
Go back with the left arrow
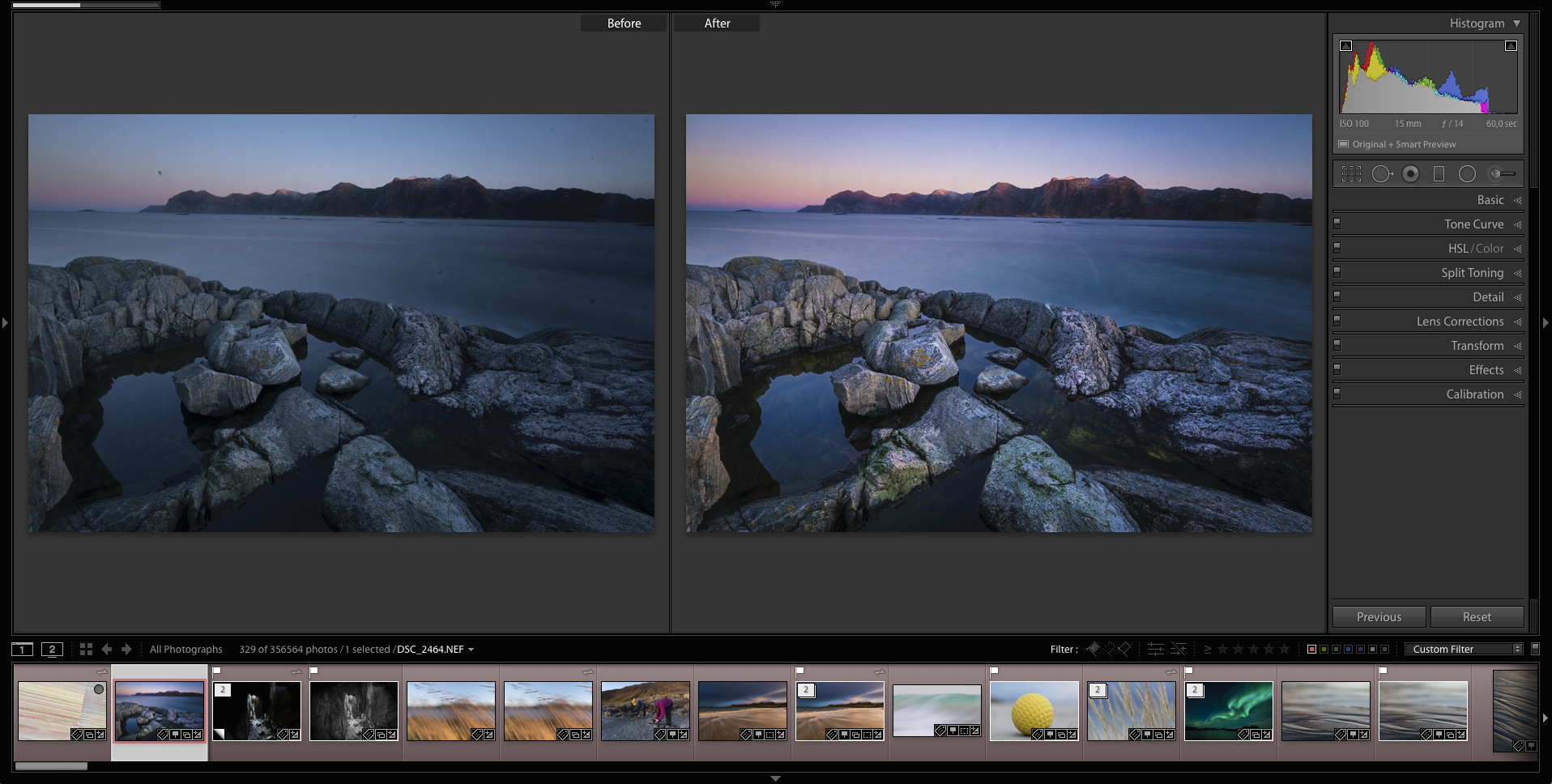pos(107,650)
